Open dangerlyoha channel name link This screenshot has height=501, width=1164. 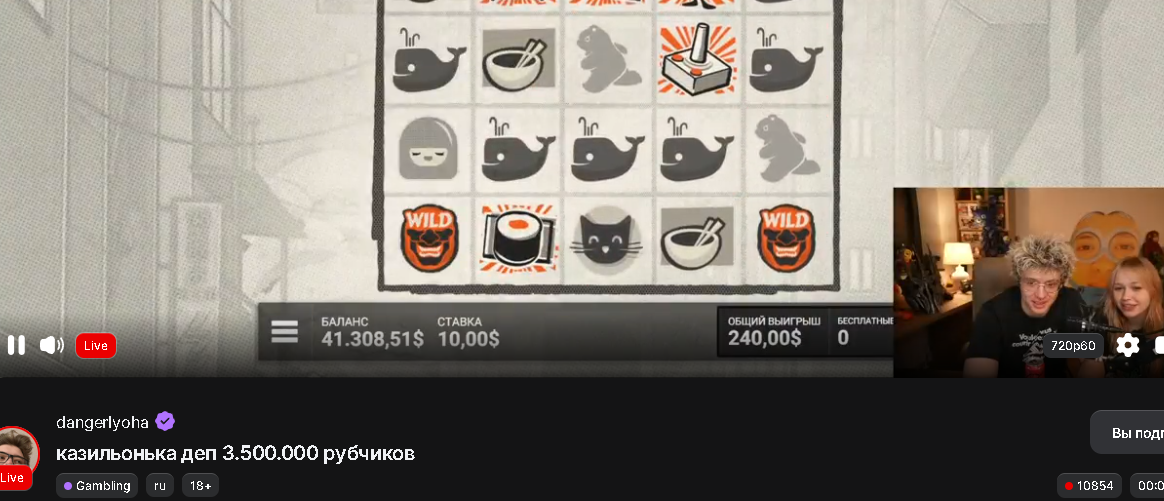coord(102,422)
